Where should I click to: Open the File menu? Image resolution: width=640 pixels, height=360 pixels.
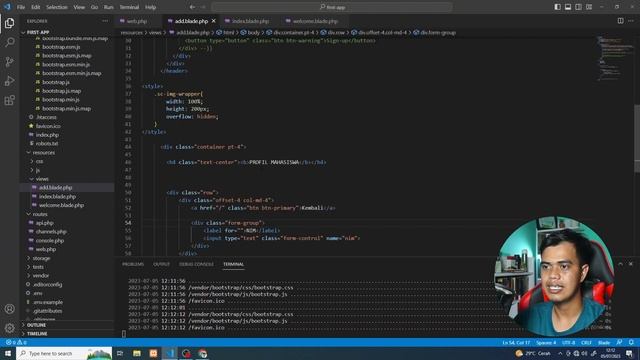pos(21,7)
